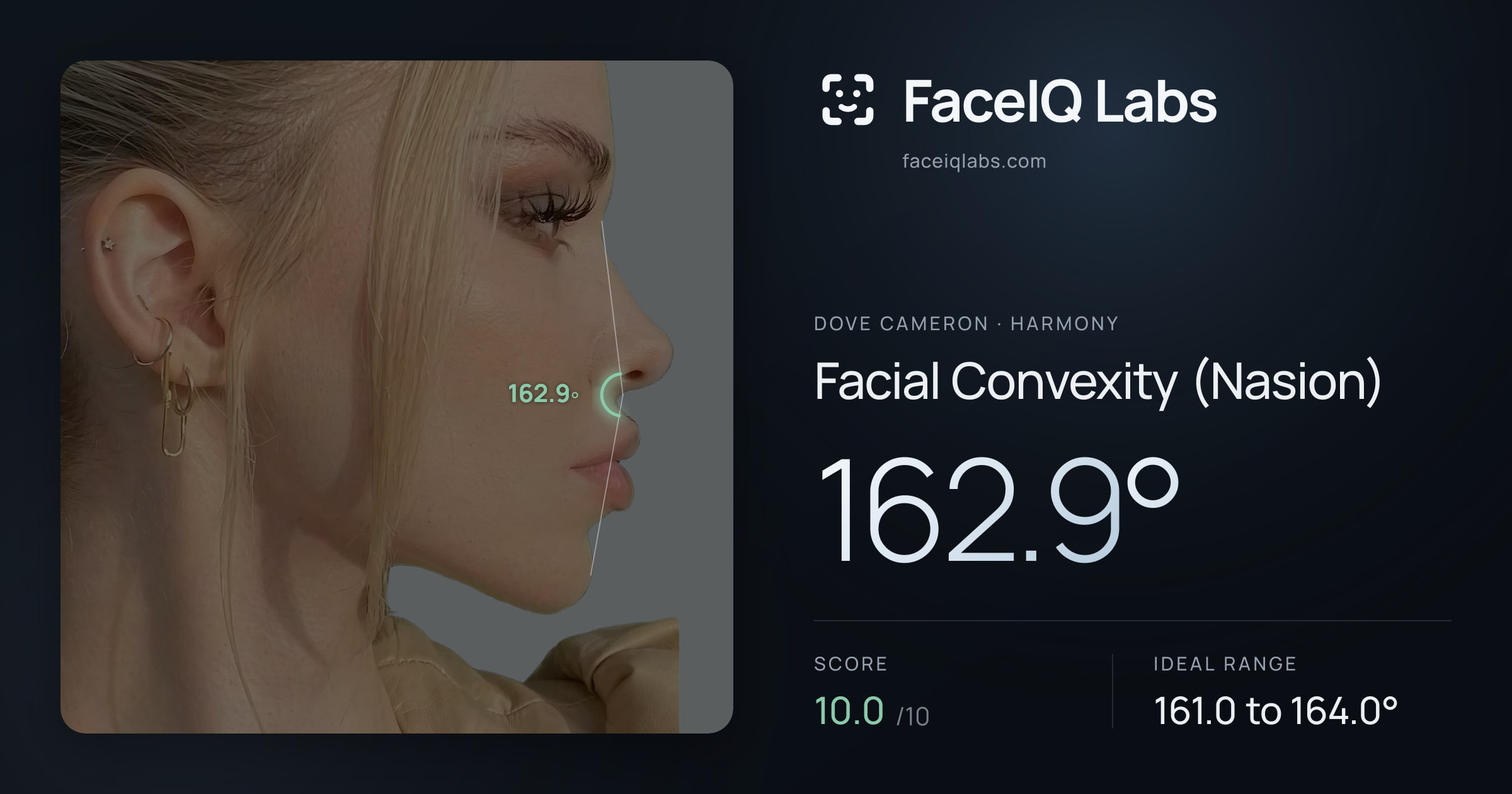Click the FaceIQ Labs brand title

click(1060, 101)
